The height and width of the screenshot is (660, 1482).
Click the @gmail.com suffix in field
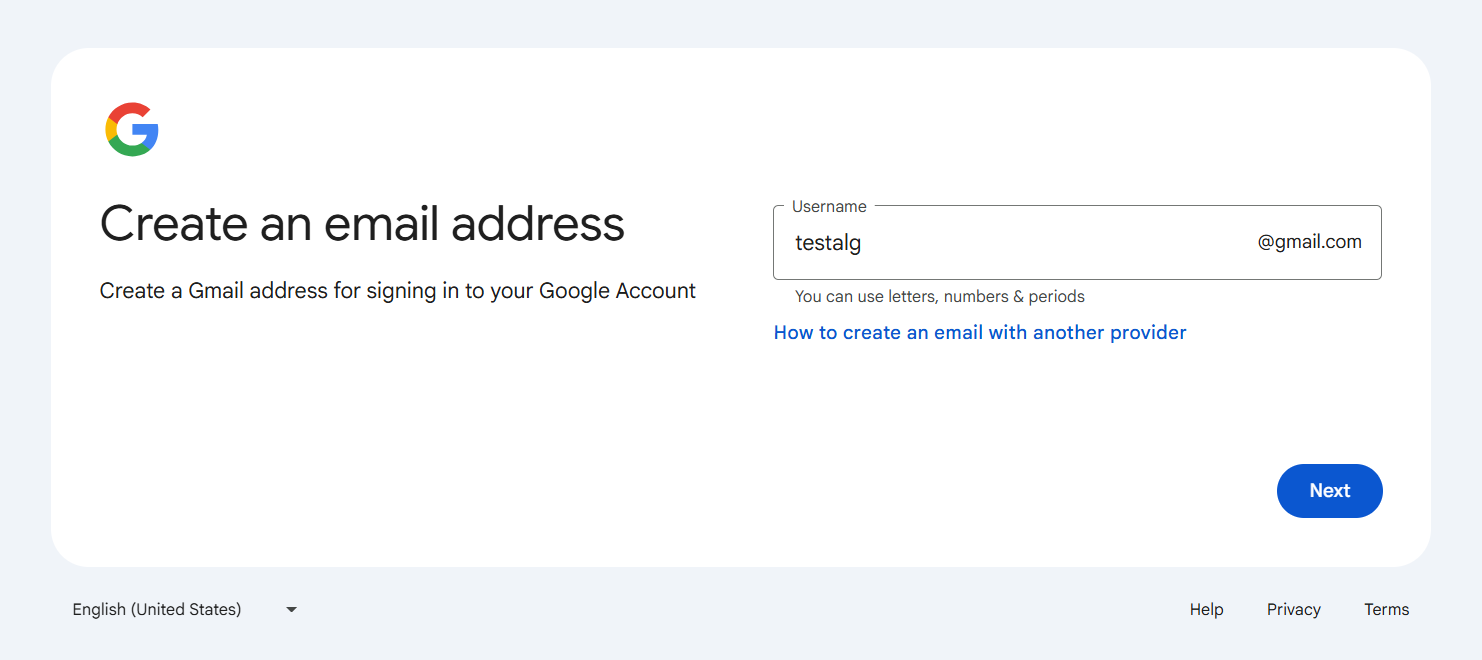point(1309,241)
